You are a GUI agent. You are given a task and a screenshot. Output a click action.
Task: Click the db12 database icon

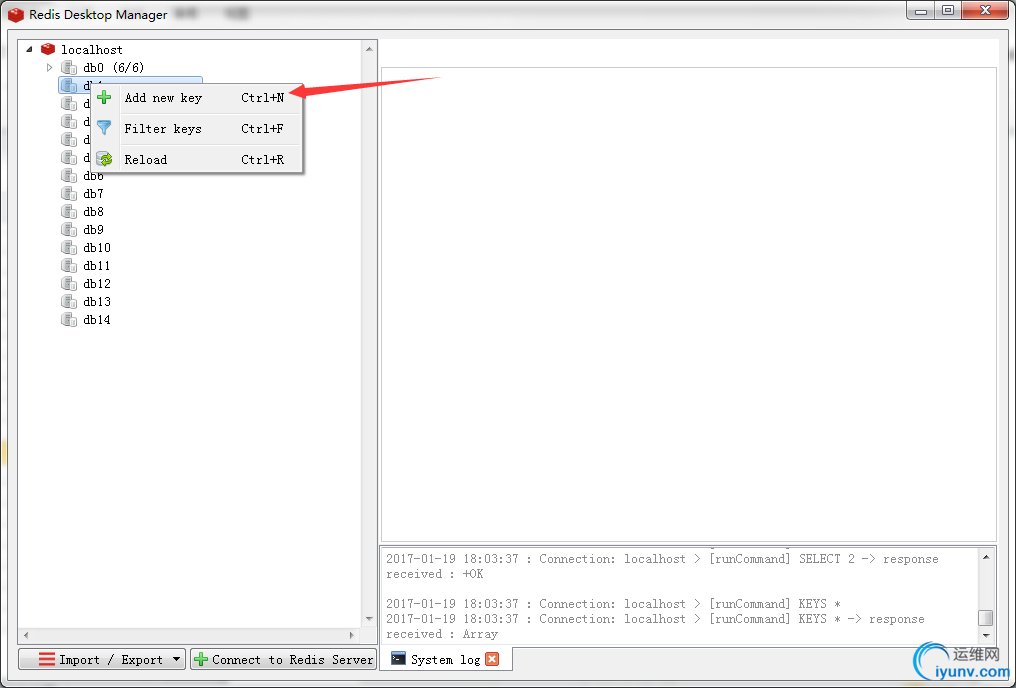(69, 284)
